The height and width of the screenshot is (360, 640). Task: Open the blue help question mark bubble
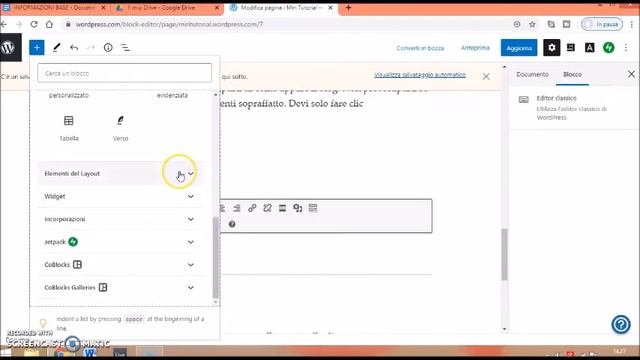click(621, 325)
